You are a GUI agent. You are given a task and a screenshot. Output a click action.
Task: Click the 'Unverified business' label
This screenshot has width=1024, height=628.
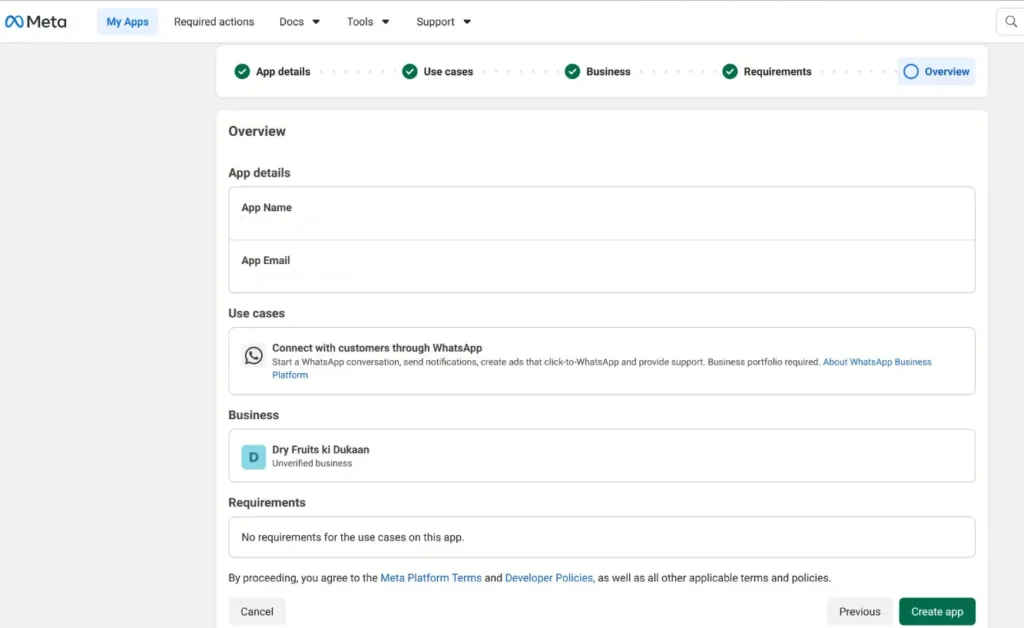pyautogui.click(x=312, y=463)
